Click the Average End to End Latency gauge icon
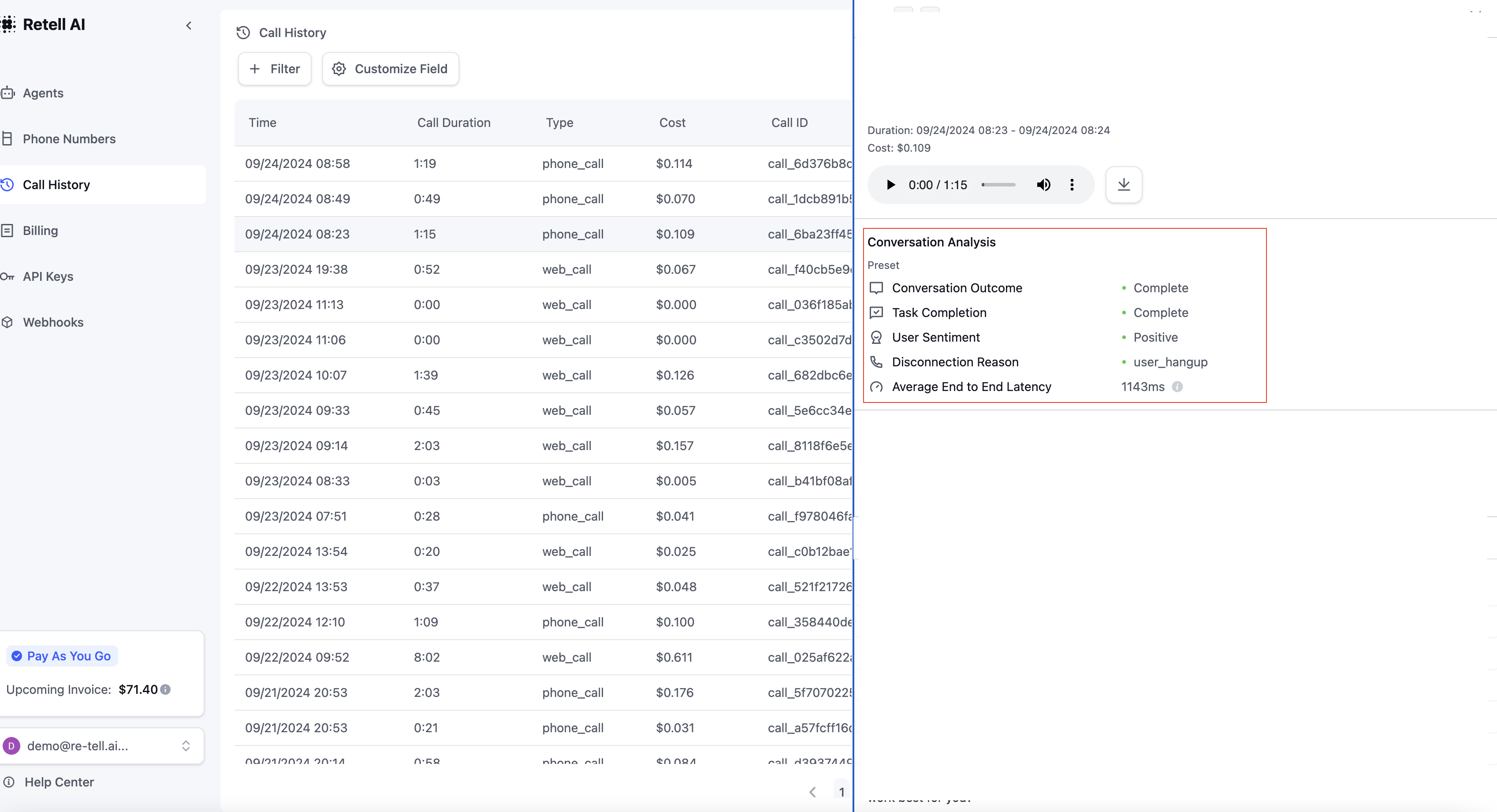The height and width of the screenshot is (812, 1497). click(x=876, y=387)
